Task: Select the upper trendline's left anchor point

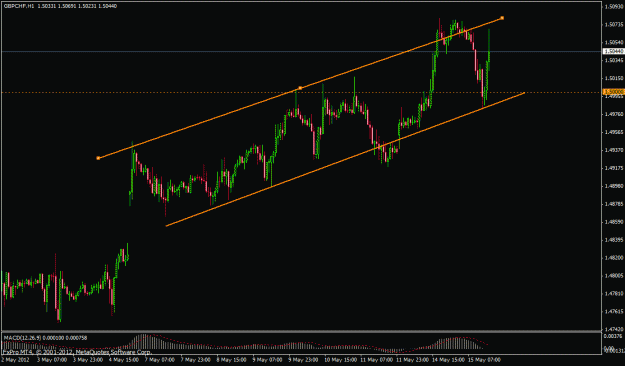Action: coord(98,158)
